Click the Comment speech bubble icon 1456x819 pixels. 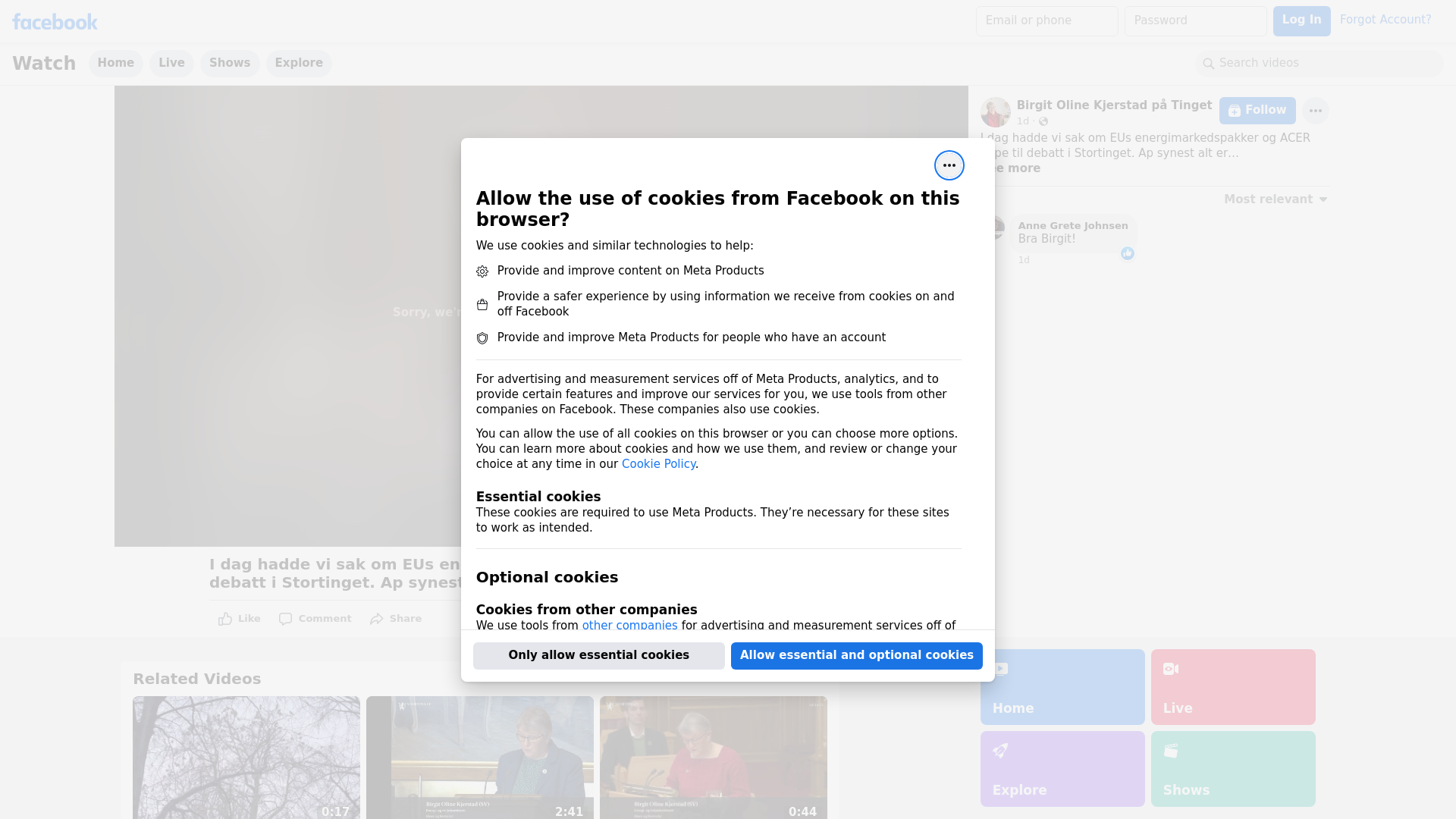[x=285, y=619]
